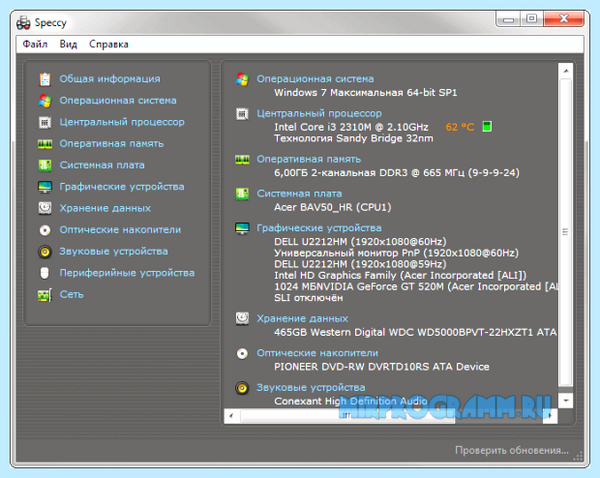Click the Оперативная память heading in the summary

pos(309,159)
